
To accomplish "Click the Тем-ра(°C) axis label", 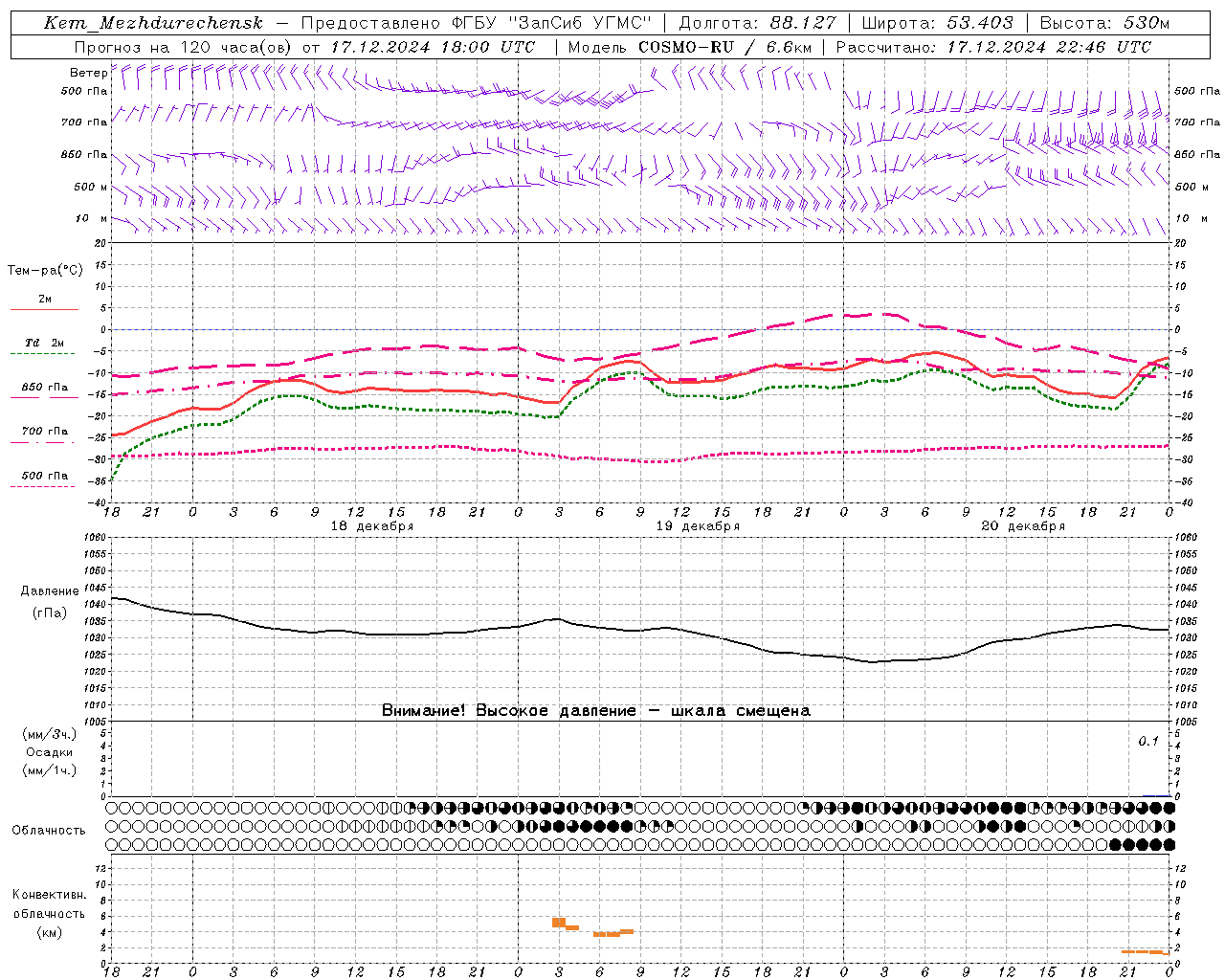I will 45,270.
